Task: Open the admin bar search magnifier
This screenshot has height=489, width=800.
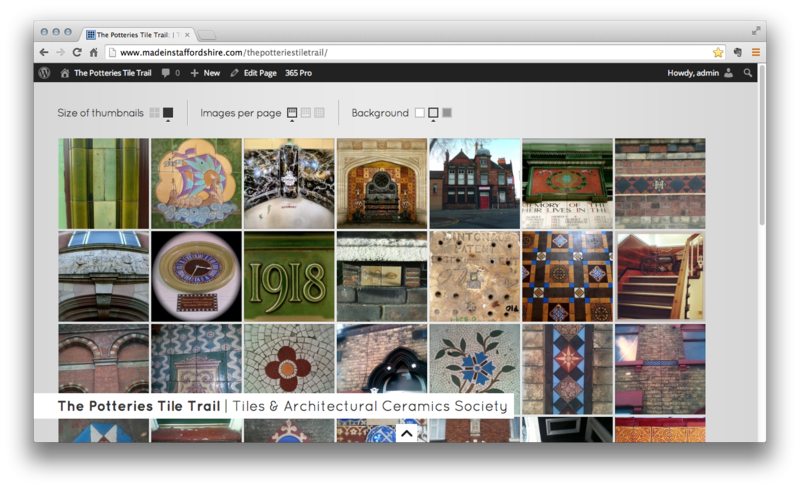Action: [x=748, y=73]
